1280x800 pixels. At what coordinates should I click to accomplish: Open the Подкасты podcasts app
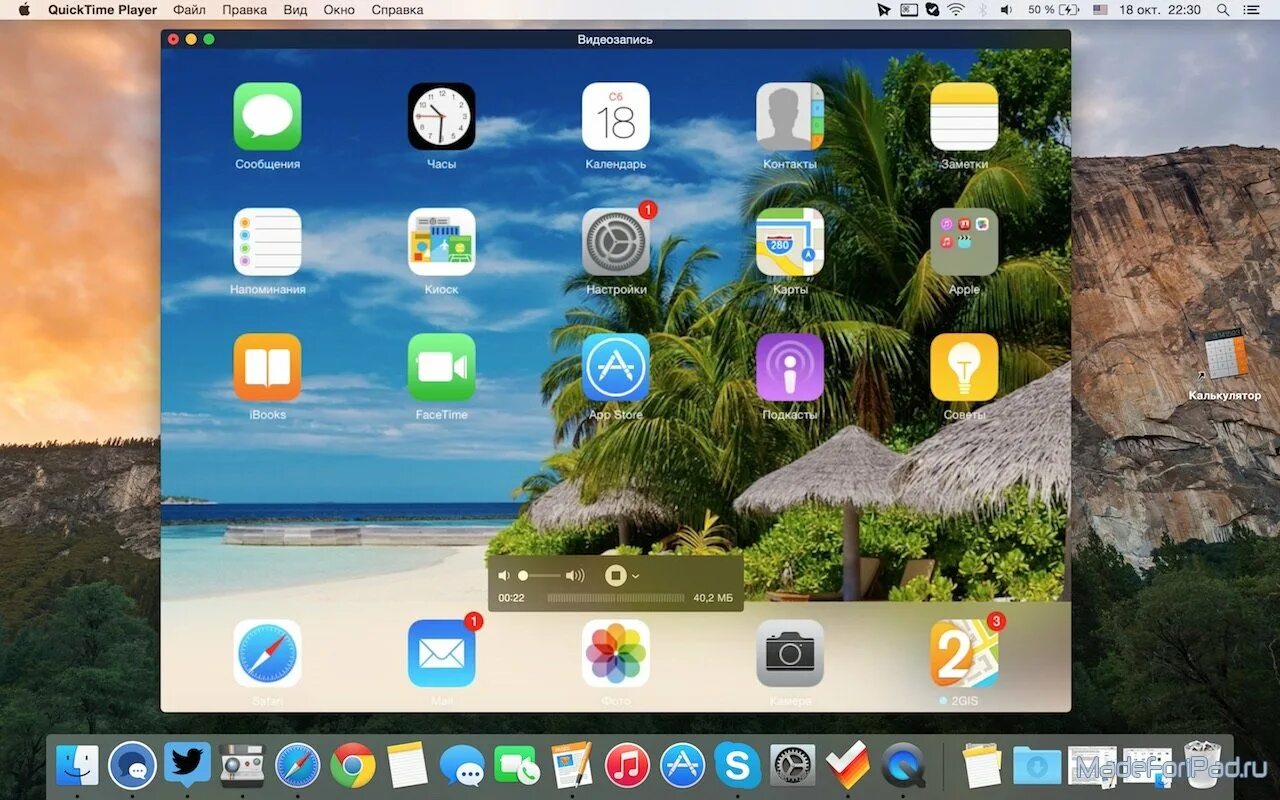pyautogui.click(x=790, y=367)
